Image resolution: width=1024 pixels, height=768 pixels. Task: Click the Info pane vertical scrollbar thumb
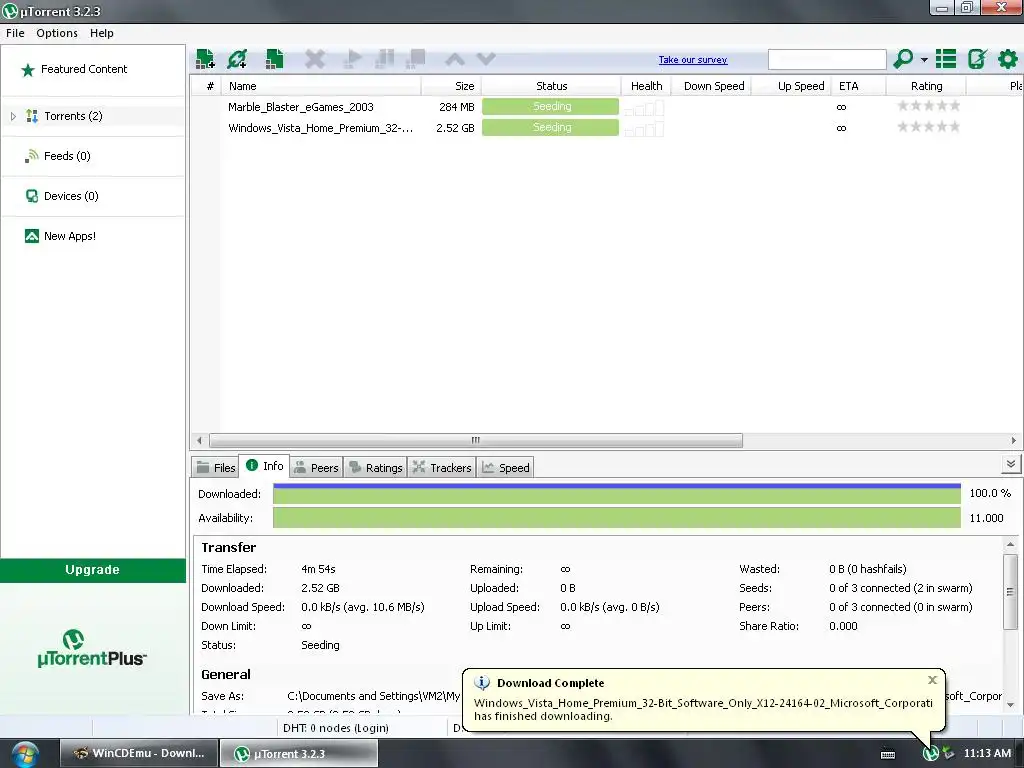(x=1010, y=592)
